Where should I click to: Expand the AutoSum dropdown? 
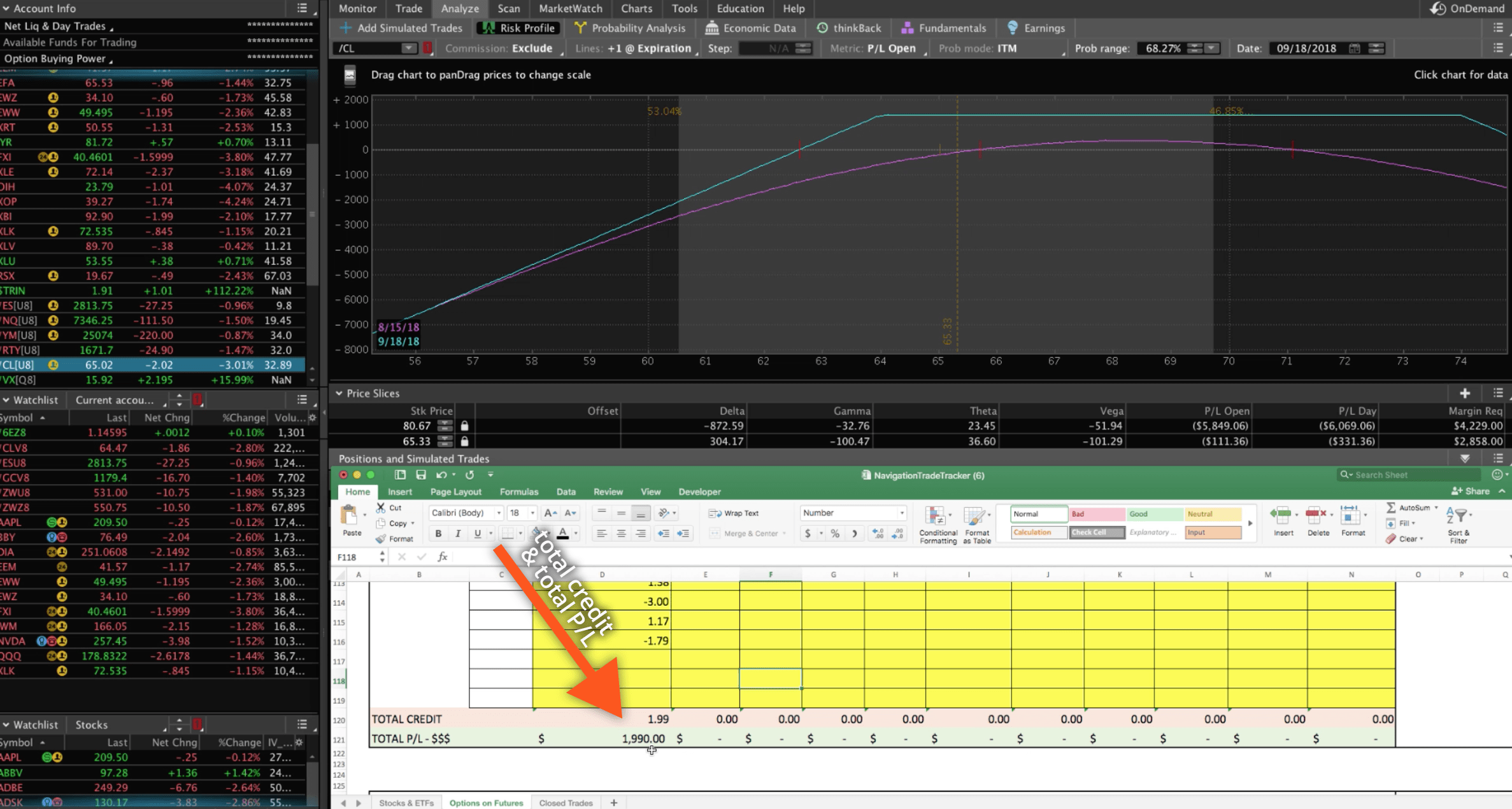pyautogui.click(x=1436, y=508)
